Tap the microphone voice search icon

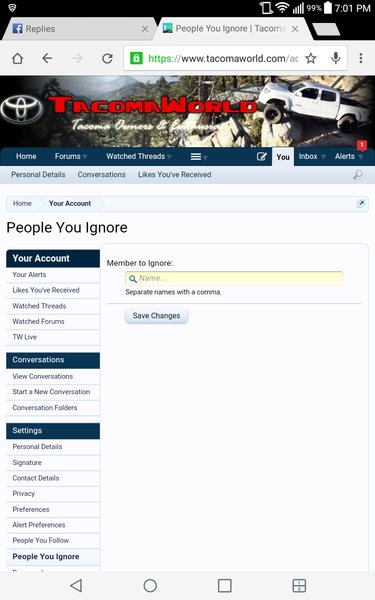click(x=336, y=58)
